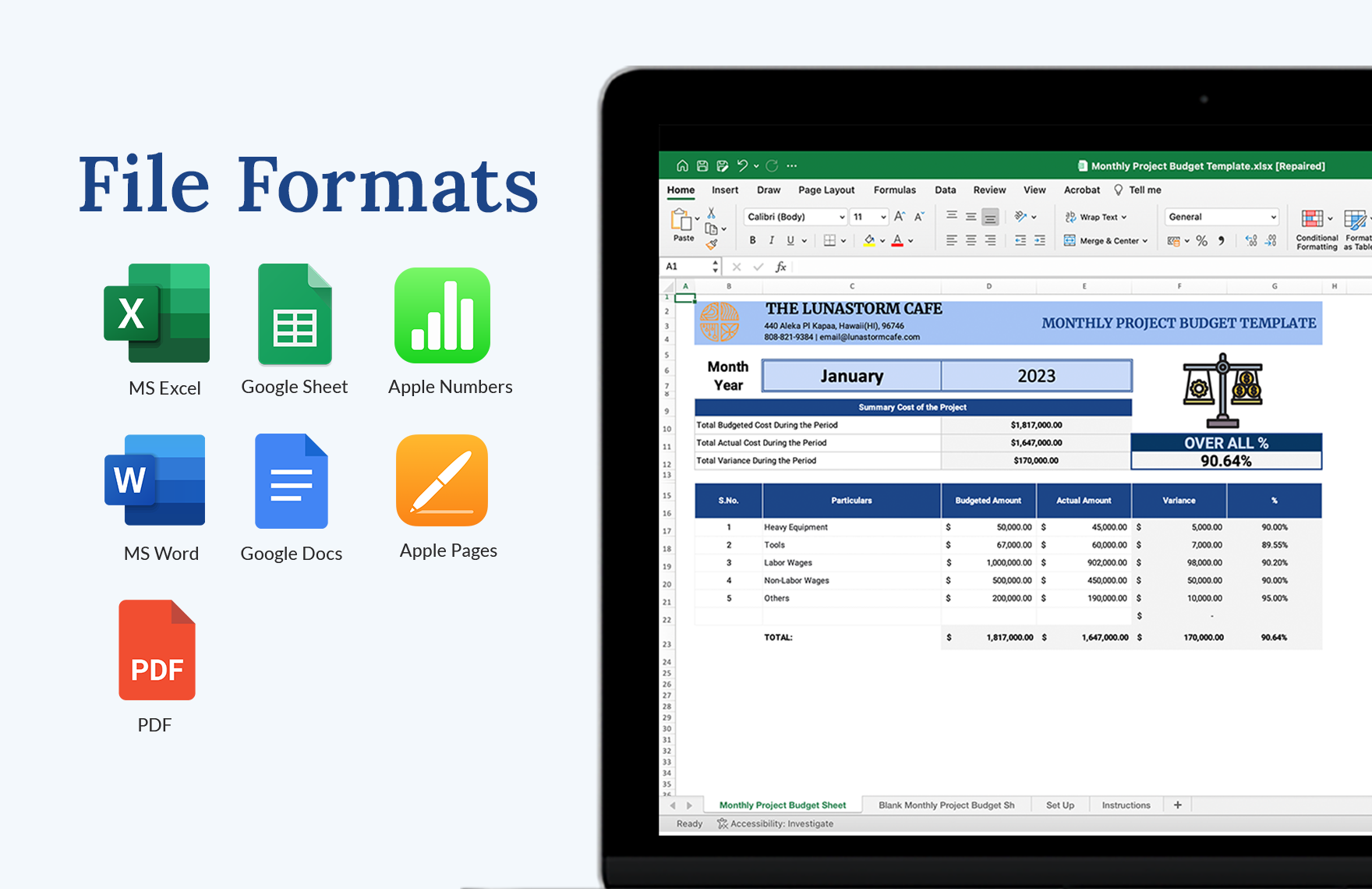Click the Increase Indent icon
This screenshot has width=1372, height=889.
coord(1040,240)
